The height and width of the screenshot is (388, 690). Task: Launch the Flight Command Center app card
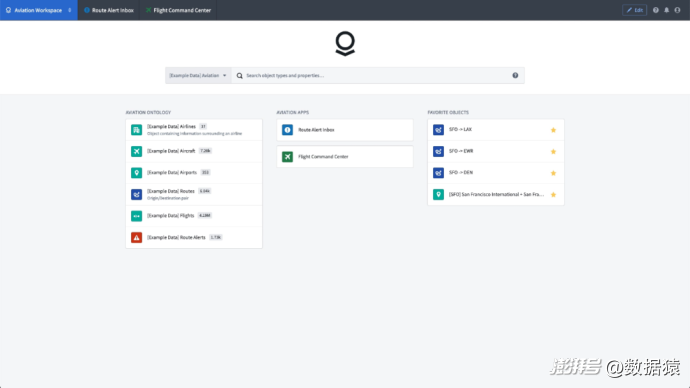(x=345, y=157)
